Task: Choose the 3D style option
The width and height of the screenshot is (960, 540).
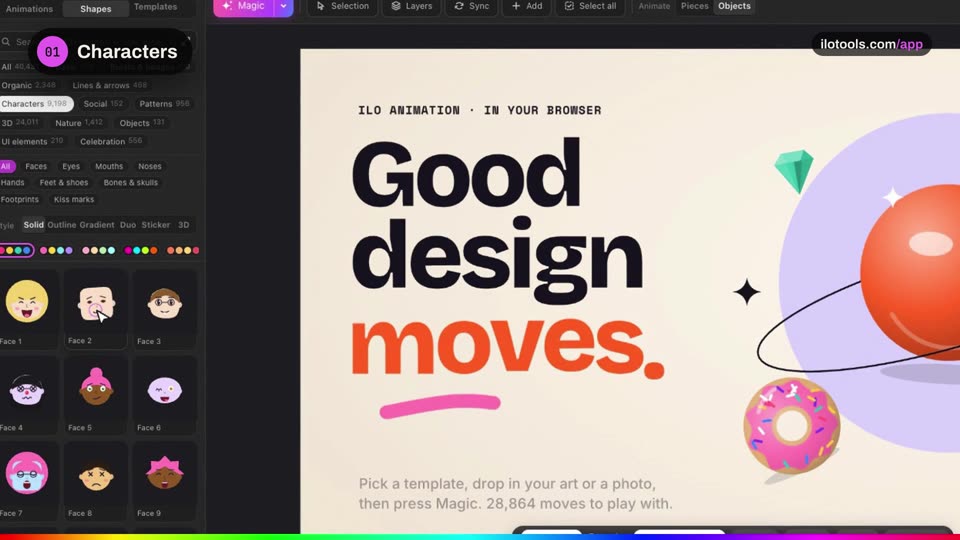Action: [184, 225]
